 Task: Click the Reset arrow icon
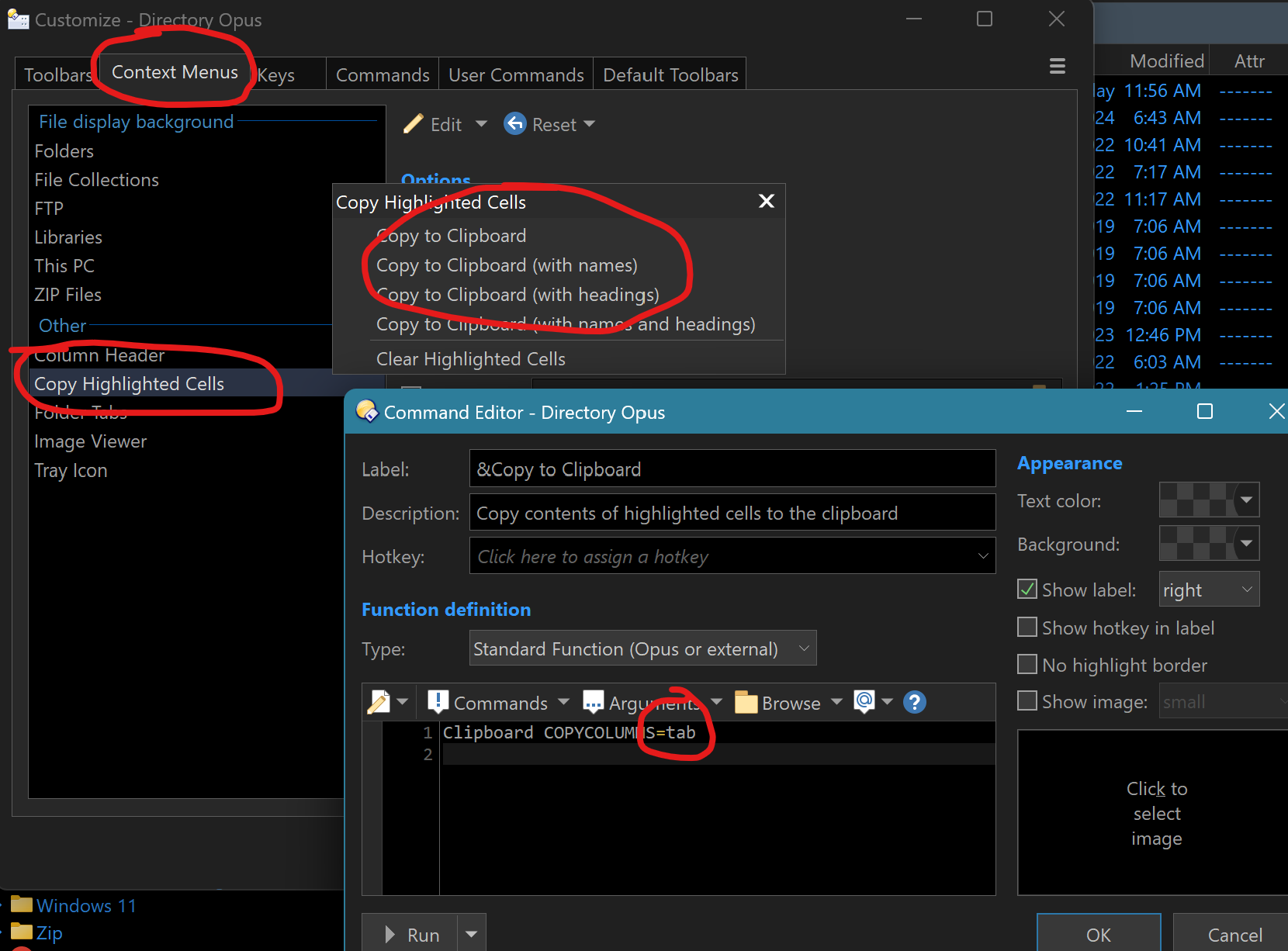[515, 124]
